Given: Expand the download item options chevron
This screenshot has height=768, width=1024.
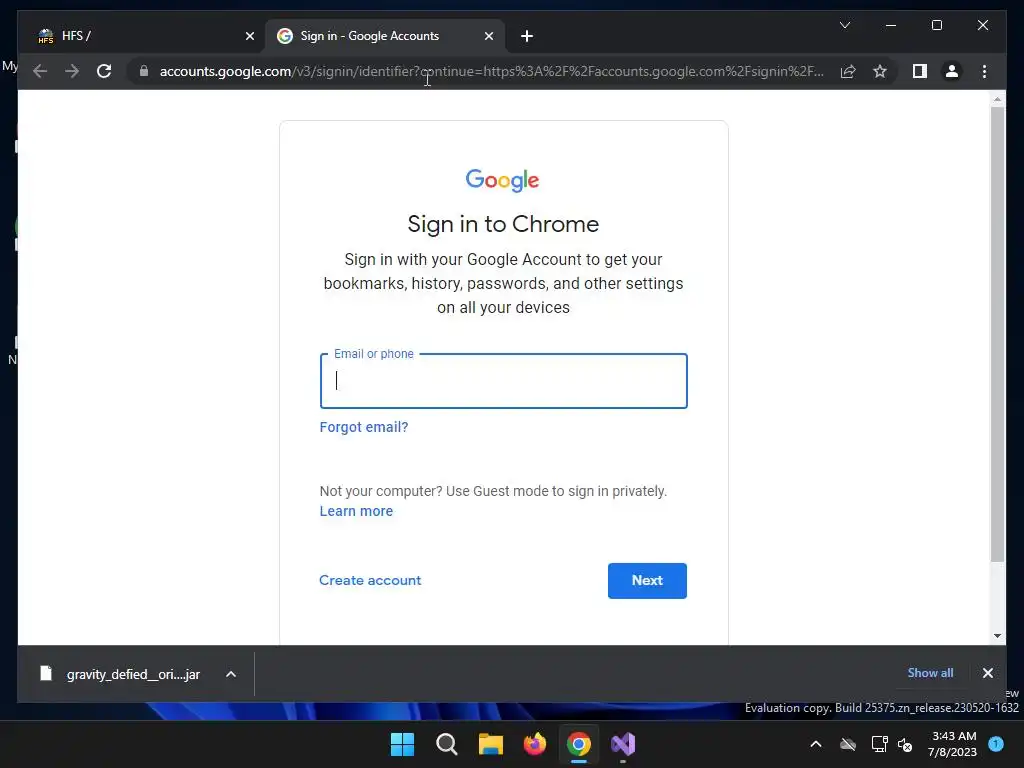Looking at the screenshot, I should (231, 674).
